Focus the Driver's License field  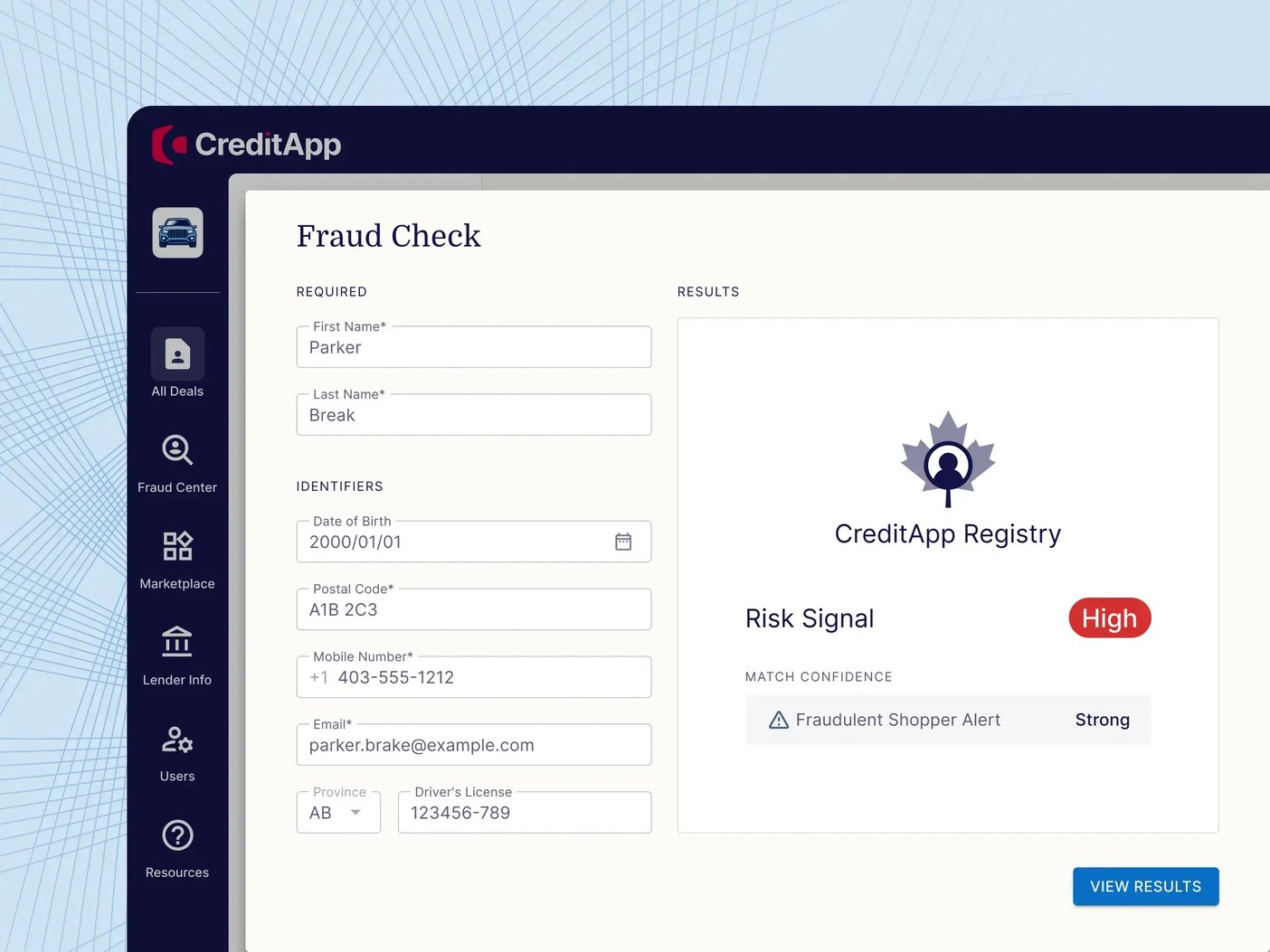pyautogui.click(x=525, y=812)
